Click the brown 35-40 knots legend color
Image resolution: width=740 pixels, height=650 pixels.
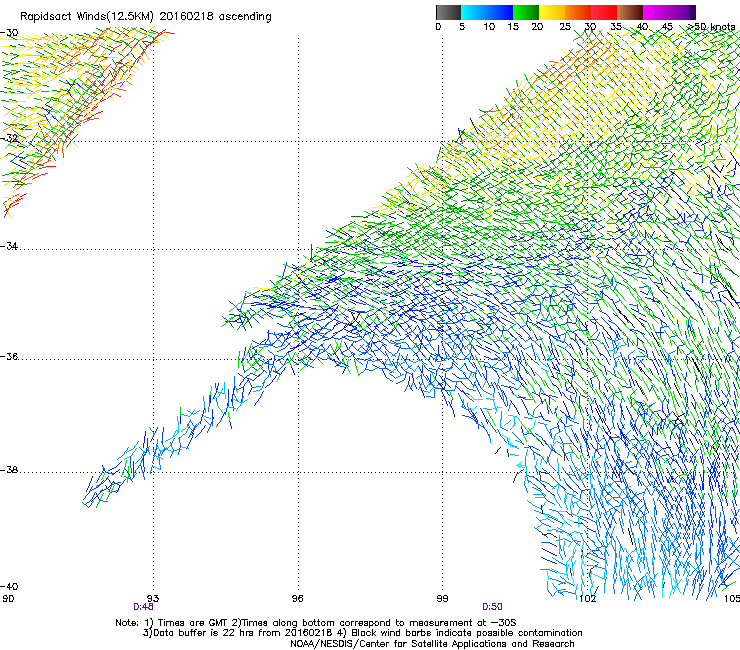[x=630, y=12]
